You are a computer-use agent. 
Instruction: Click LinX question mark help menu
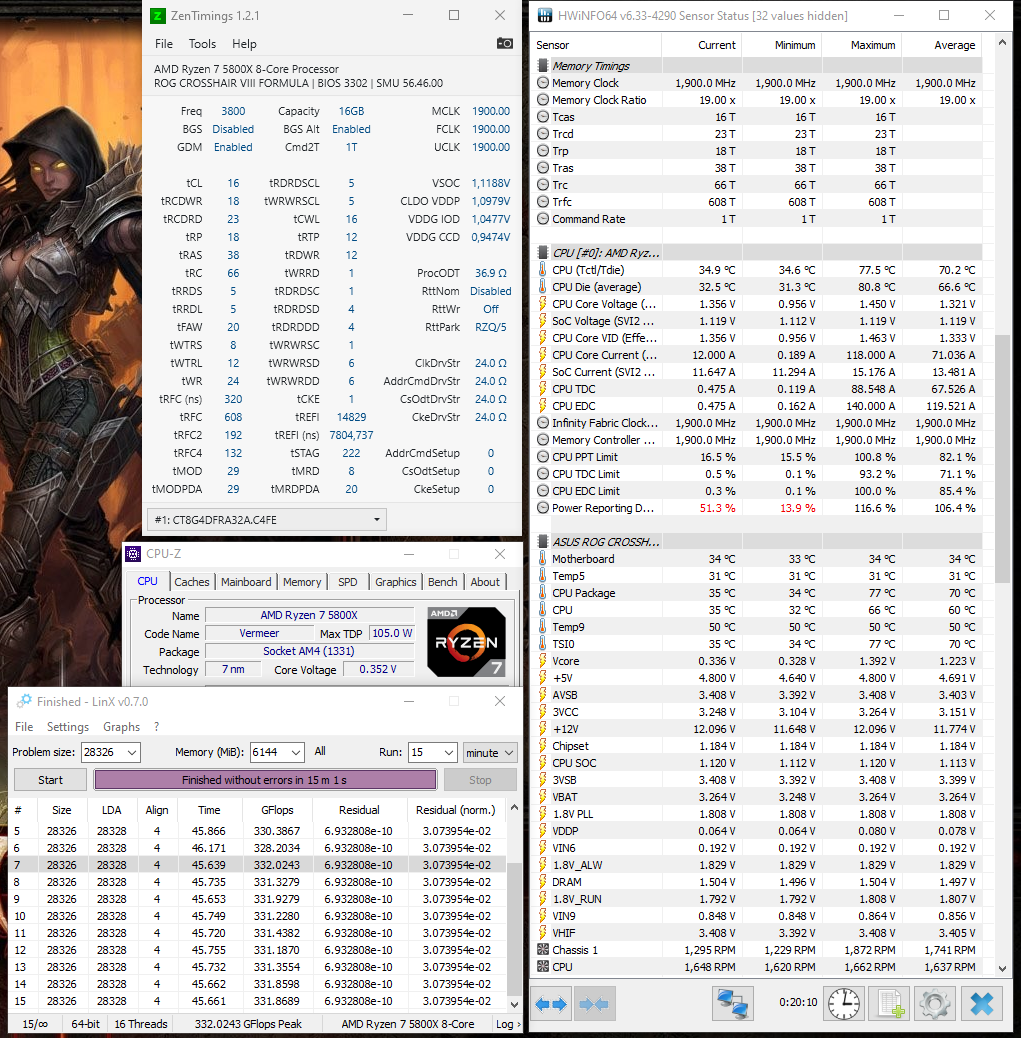click(156, 726)
